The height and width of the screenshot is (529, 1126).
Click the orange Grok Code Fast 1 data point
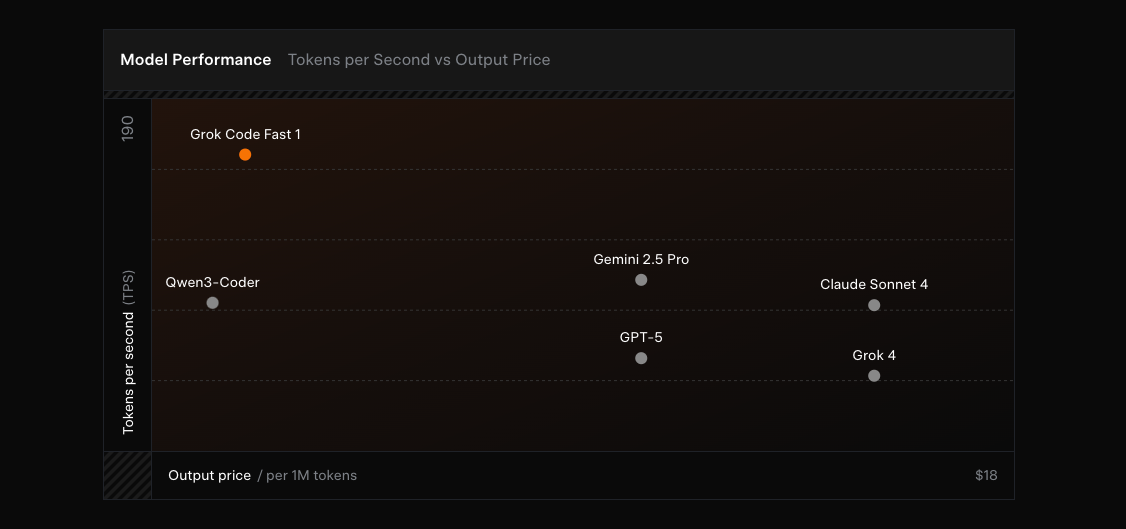[245, 155]
